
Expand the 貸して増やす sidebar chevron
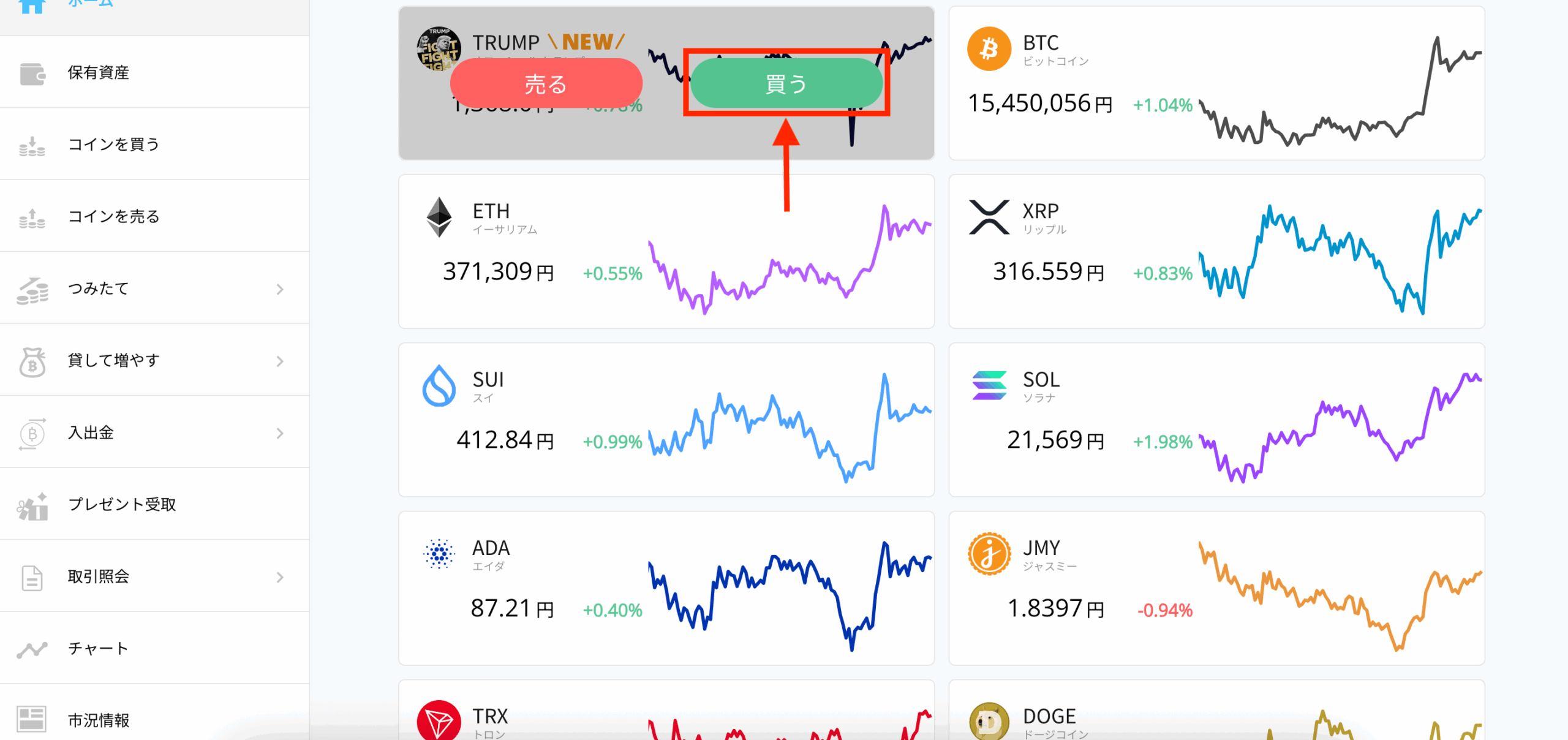280,361
